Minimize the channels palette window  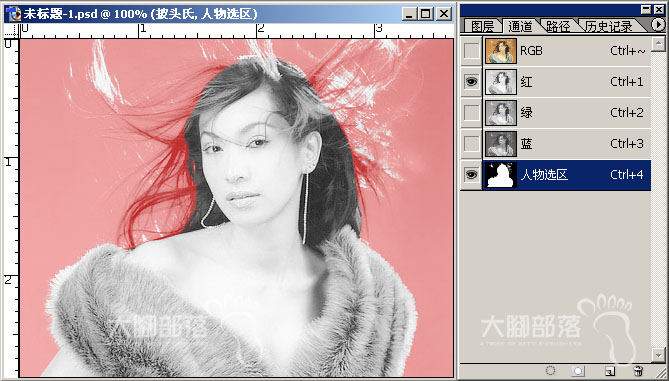(x=647, y=9)
